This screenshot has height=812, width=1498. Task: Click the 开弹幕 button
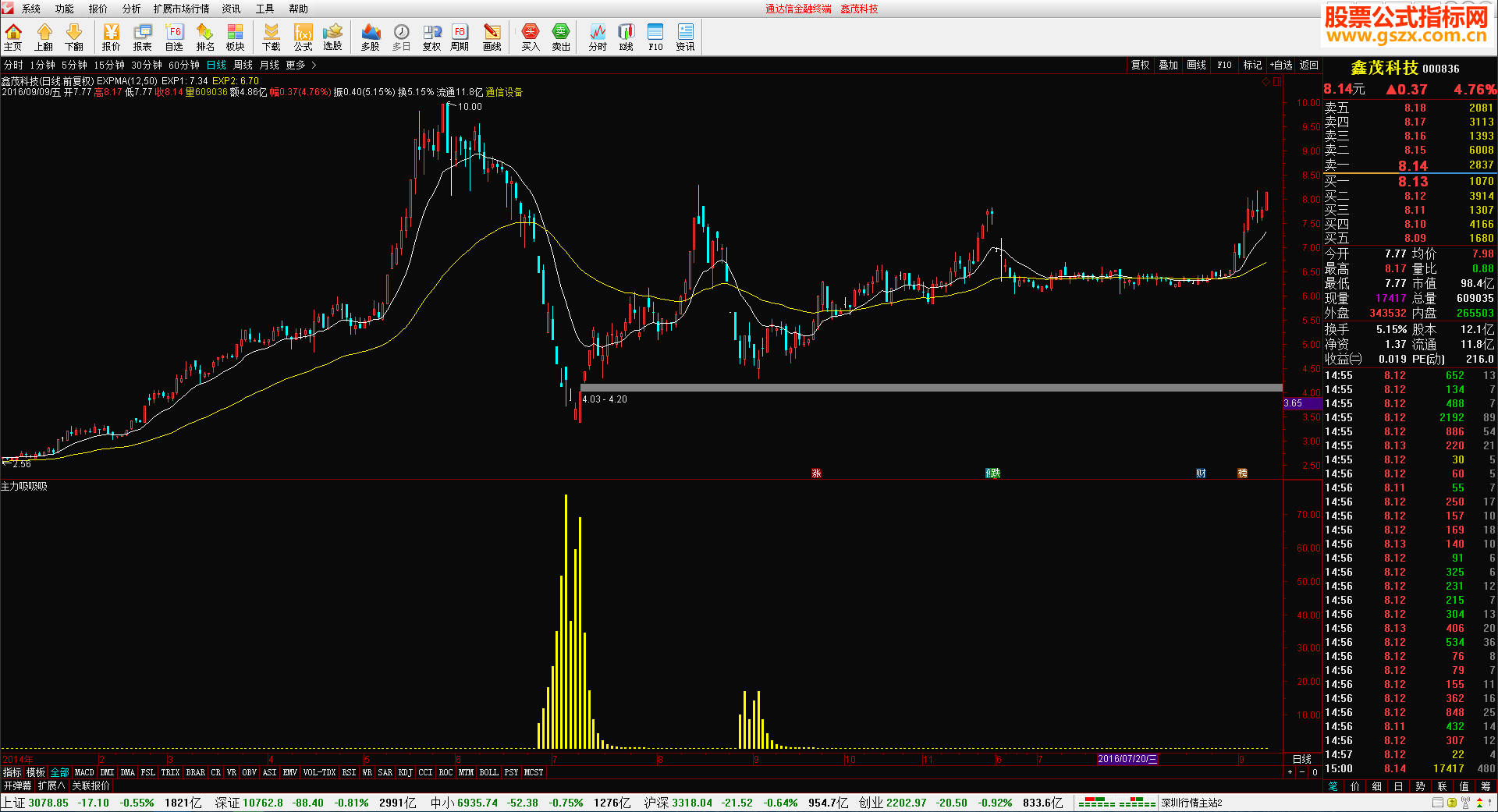pos(17,785)
